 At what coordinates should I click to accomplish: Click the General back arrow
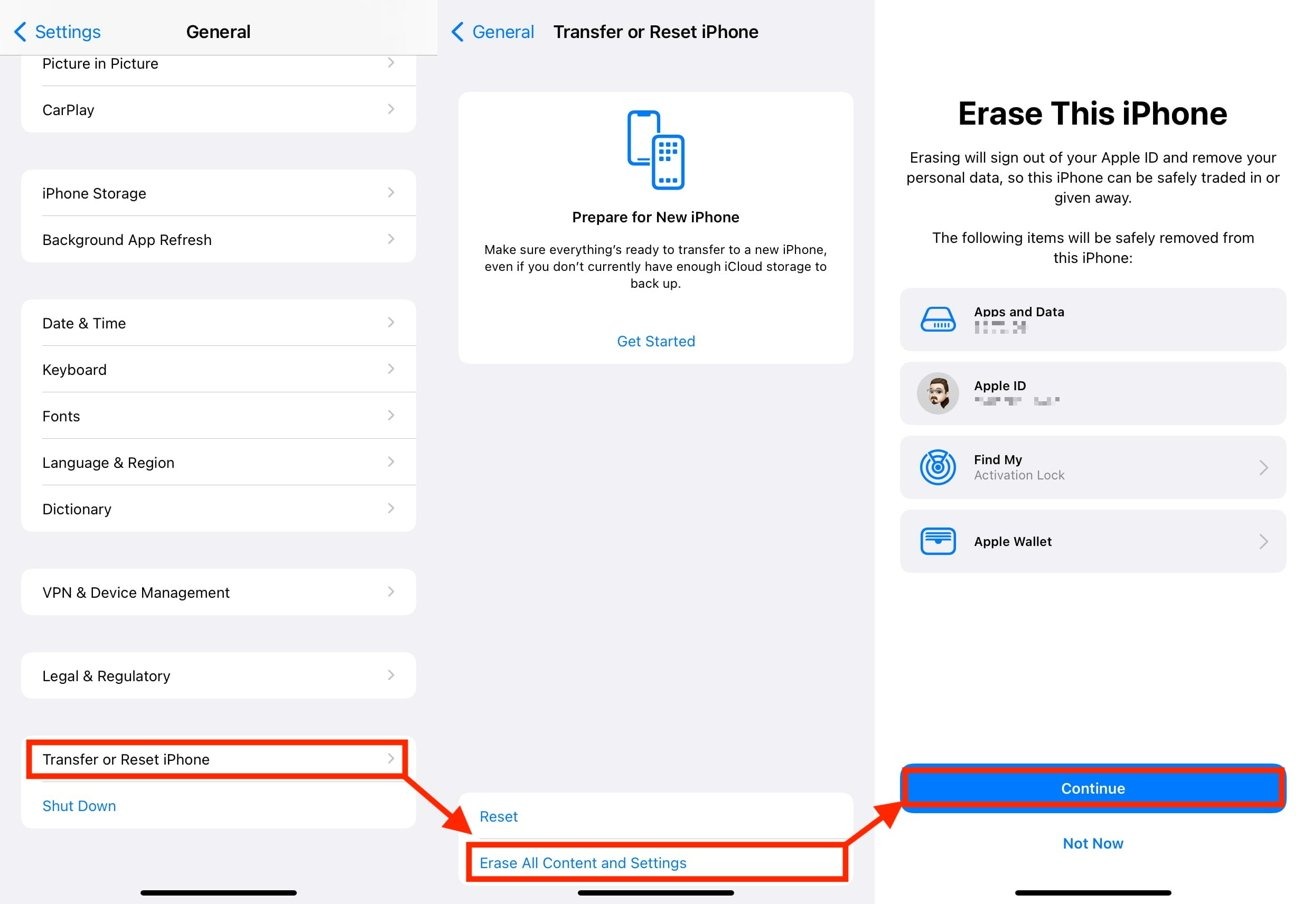[x=458, y=31]
